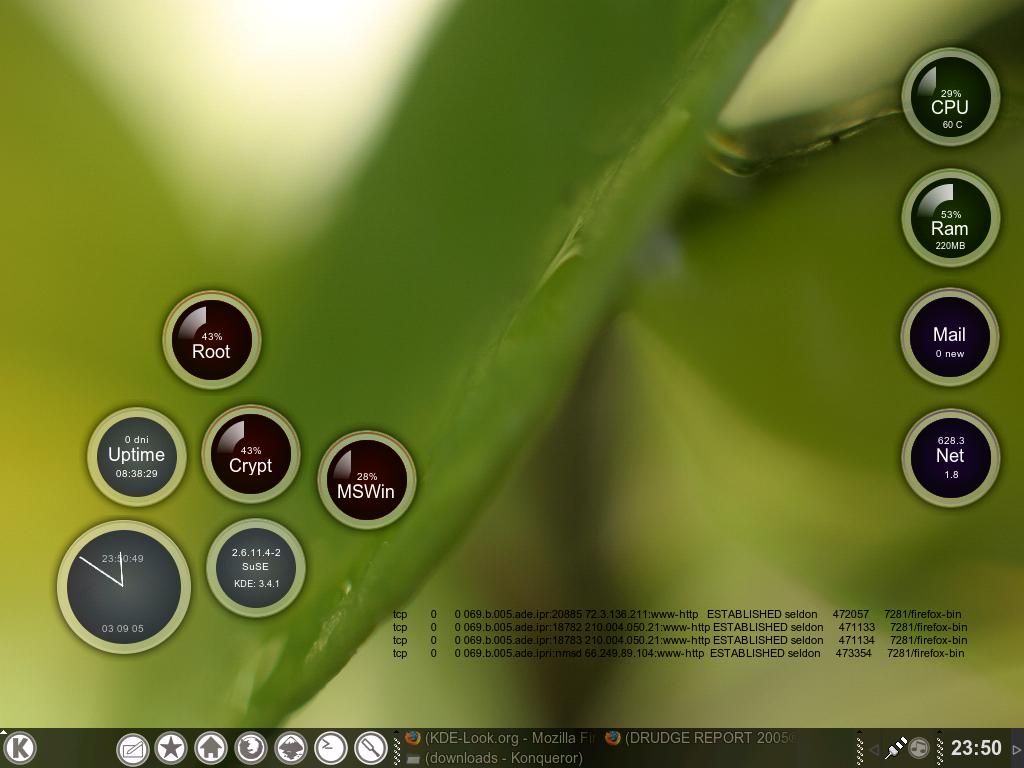This screenshot has width=1024, height=768.
Task: Click the 220MB Ram usage text
Action: point(950,246)
